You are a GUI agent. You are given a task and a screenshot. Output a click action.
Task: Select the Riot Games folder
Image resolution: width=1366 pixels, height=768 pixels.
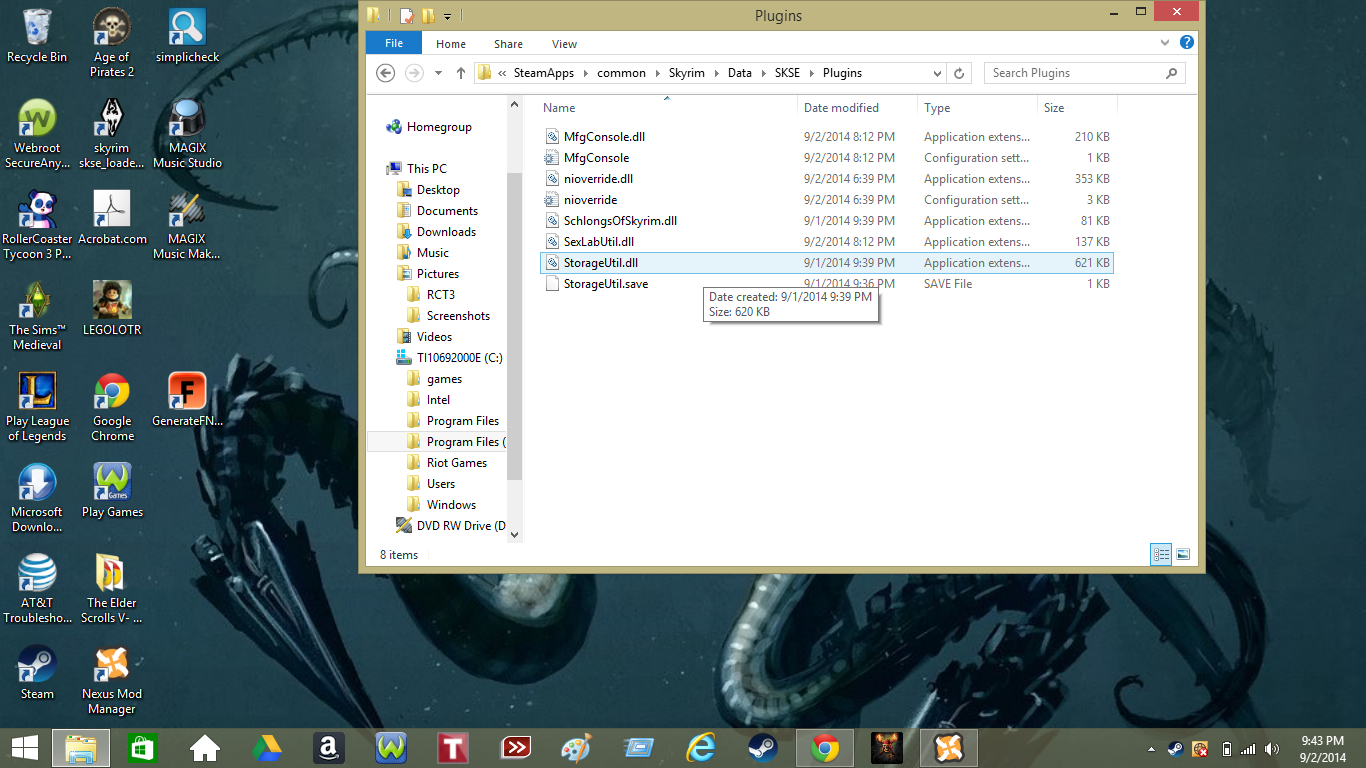point(457,463)
